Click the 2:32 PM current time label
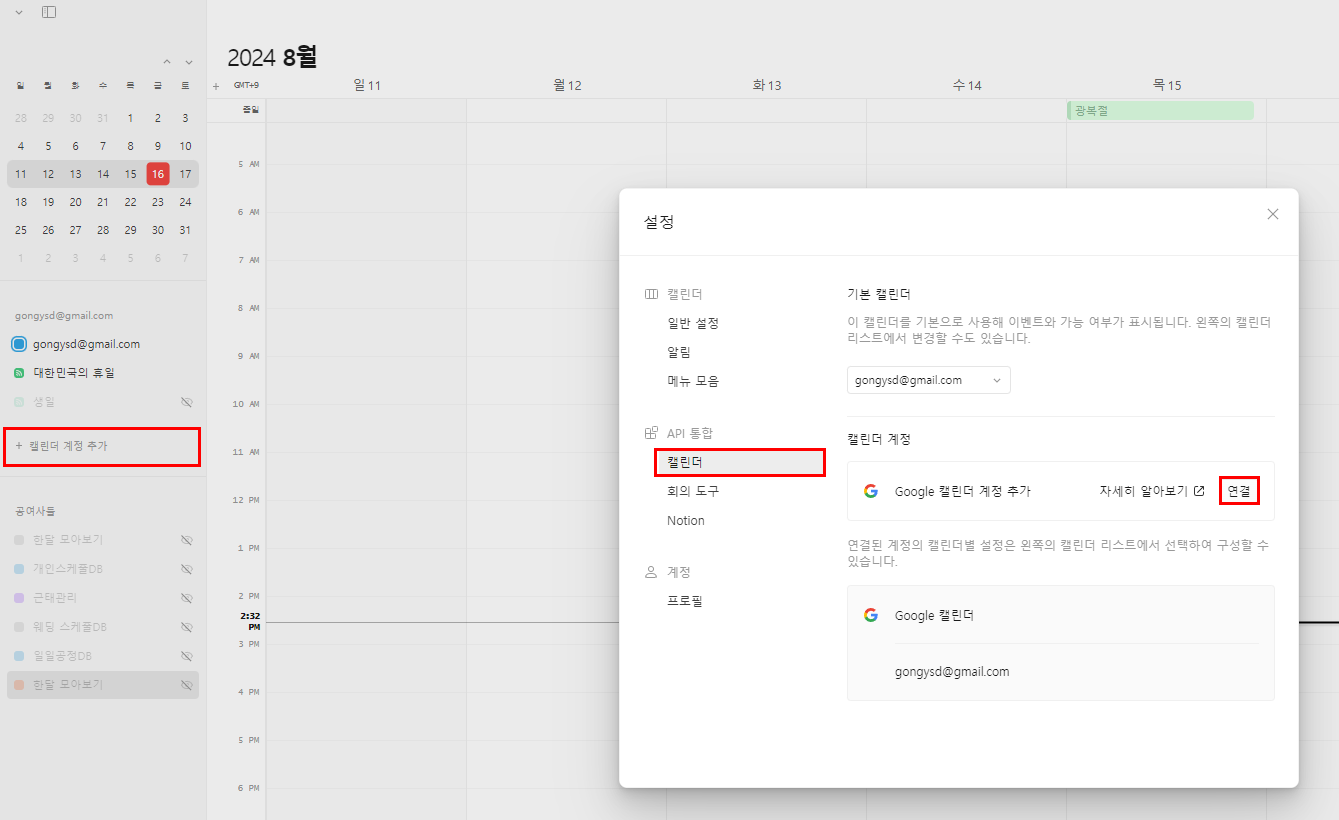 [x=250, y=621]
